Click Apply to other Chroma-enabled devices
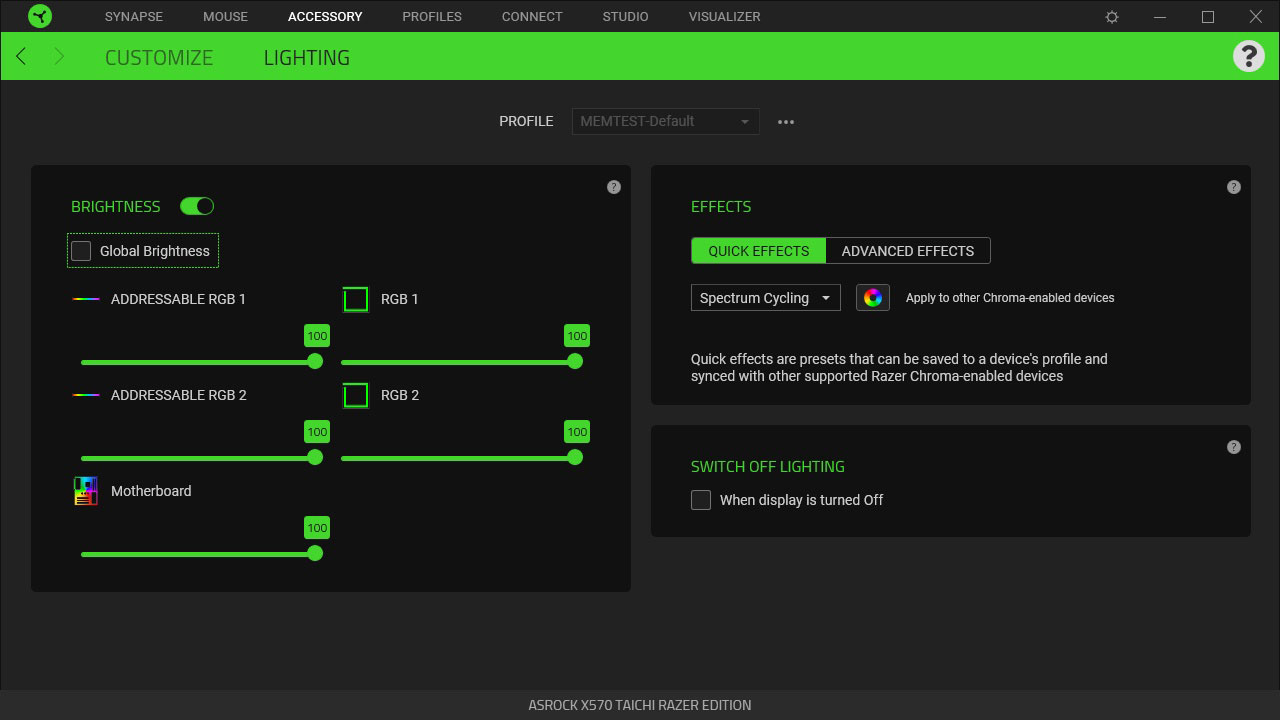The image size is (1280, 720). [x=1010, y=298]
